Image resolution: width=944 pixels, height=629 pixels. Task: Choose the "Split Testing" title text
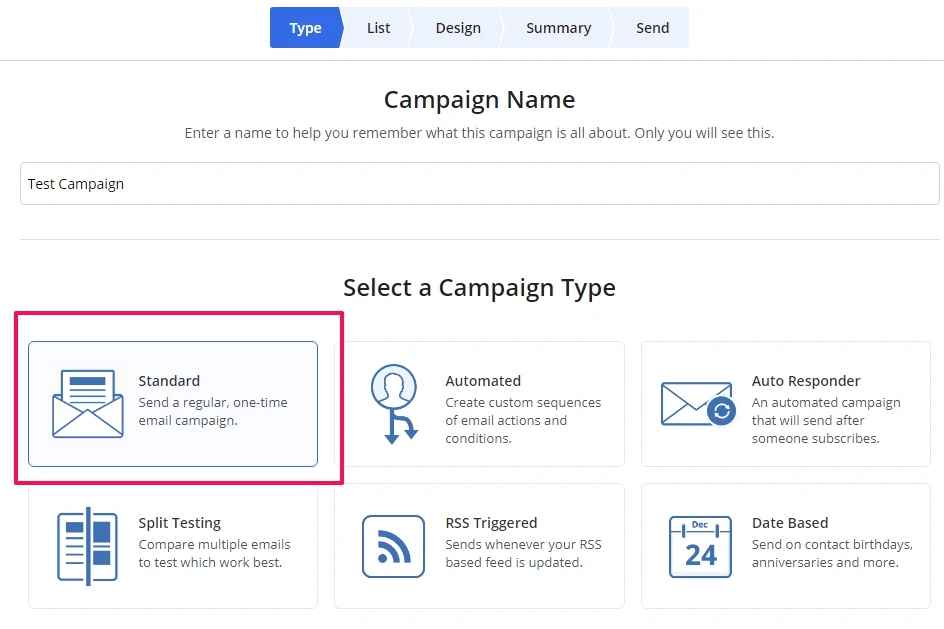180,523
